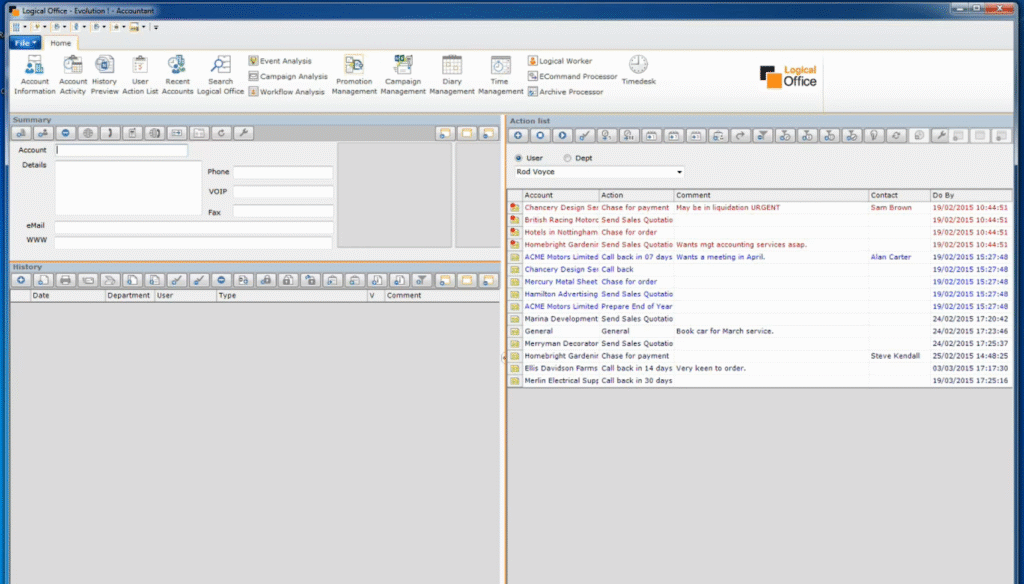Screen dimensions: 1024x584
Task: Click the filter icon in History toolbar
Action: 421,280
